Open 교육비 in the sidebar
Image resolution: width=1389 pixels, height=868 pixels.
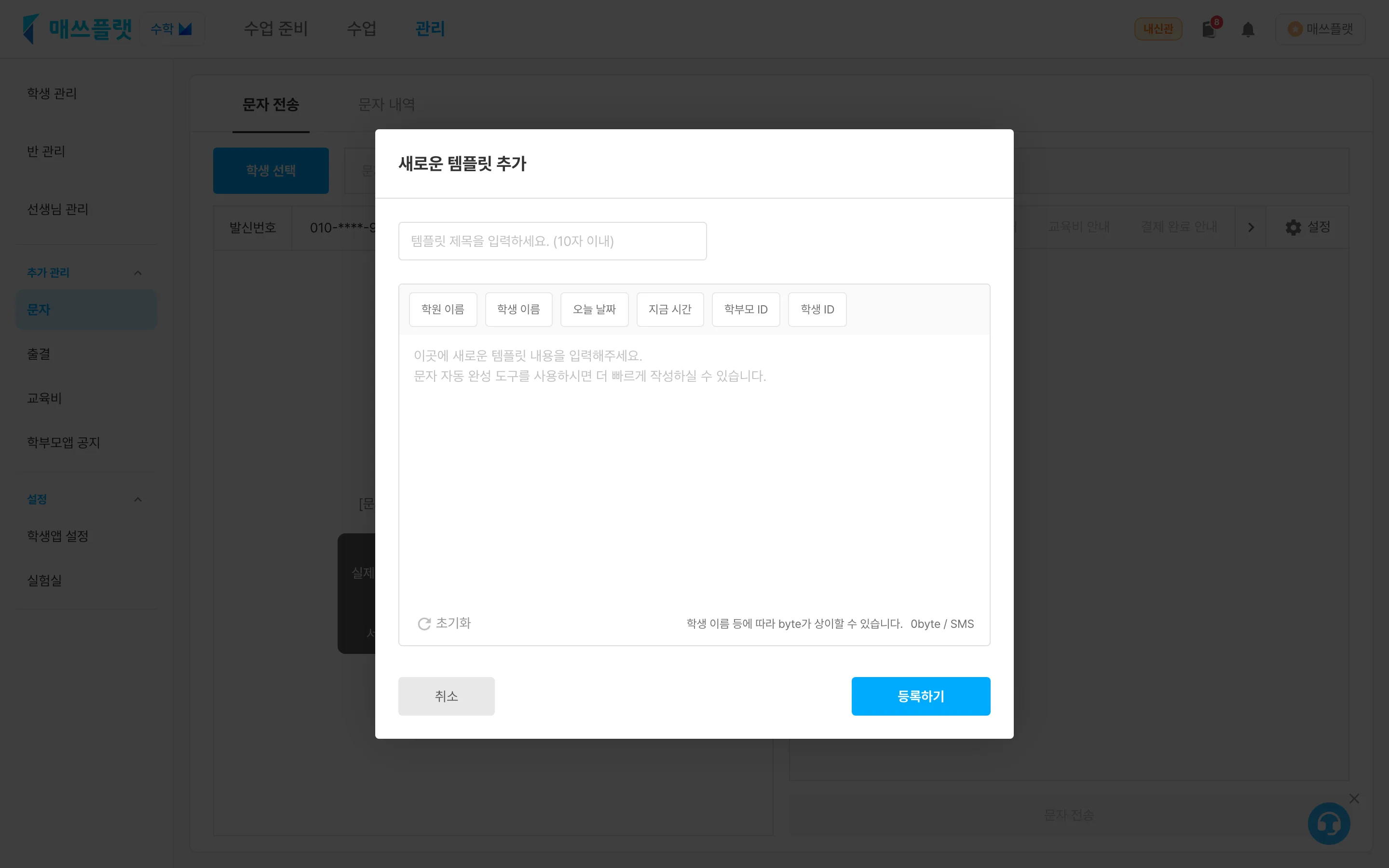click(44, 398)
